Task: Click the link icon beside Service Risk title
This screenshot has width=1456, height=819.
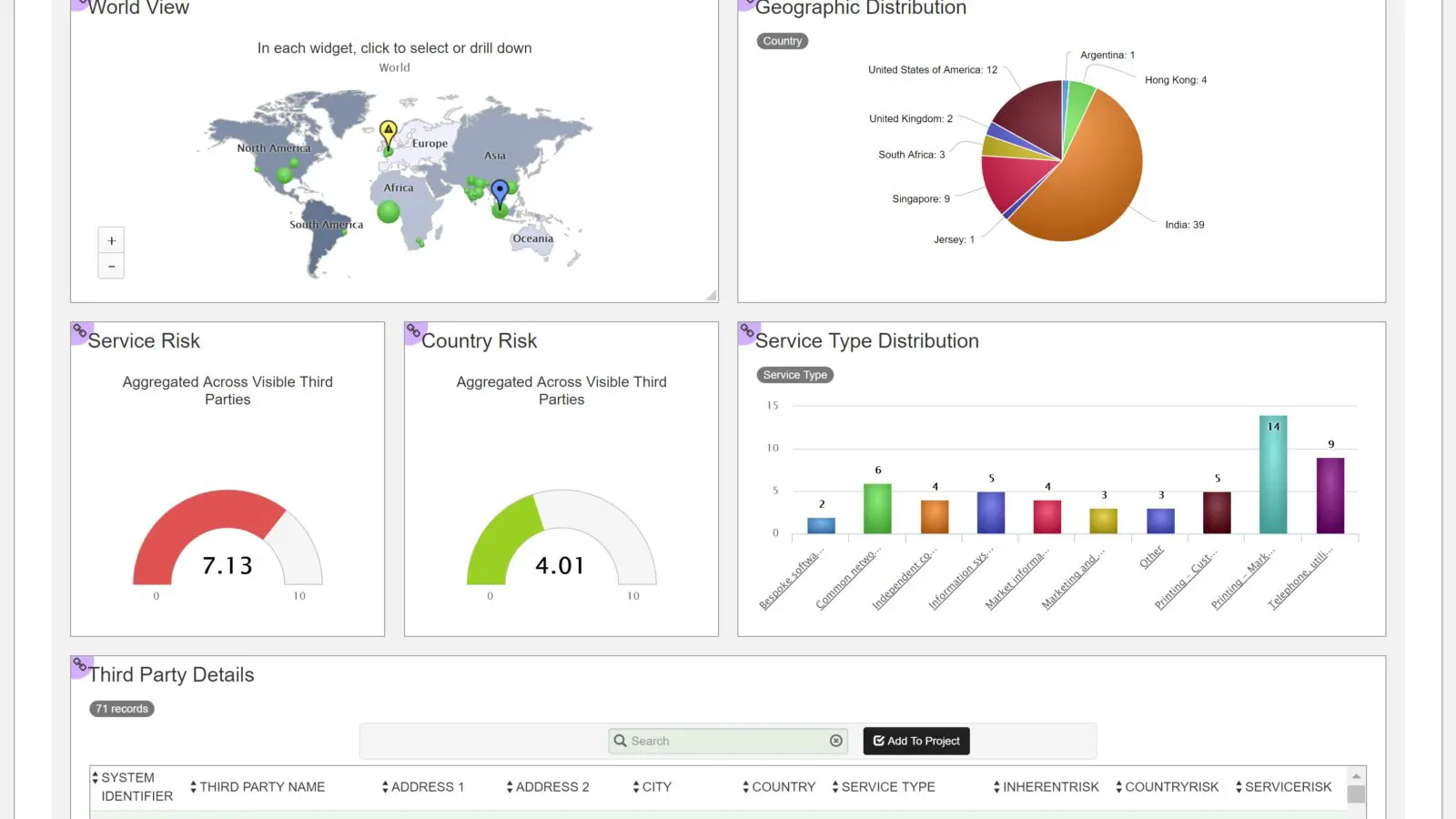Action: [80, 330]
